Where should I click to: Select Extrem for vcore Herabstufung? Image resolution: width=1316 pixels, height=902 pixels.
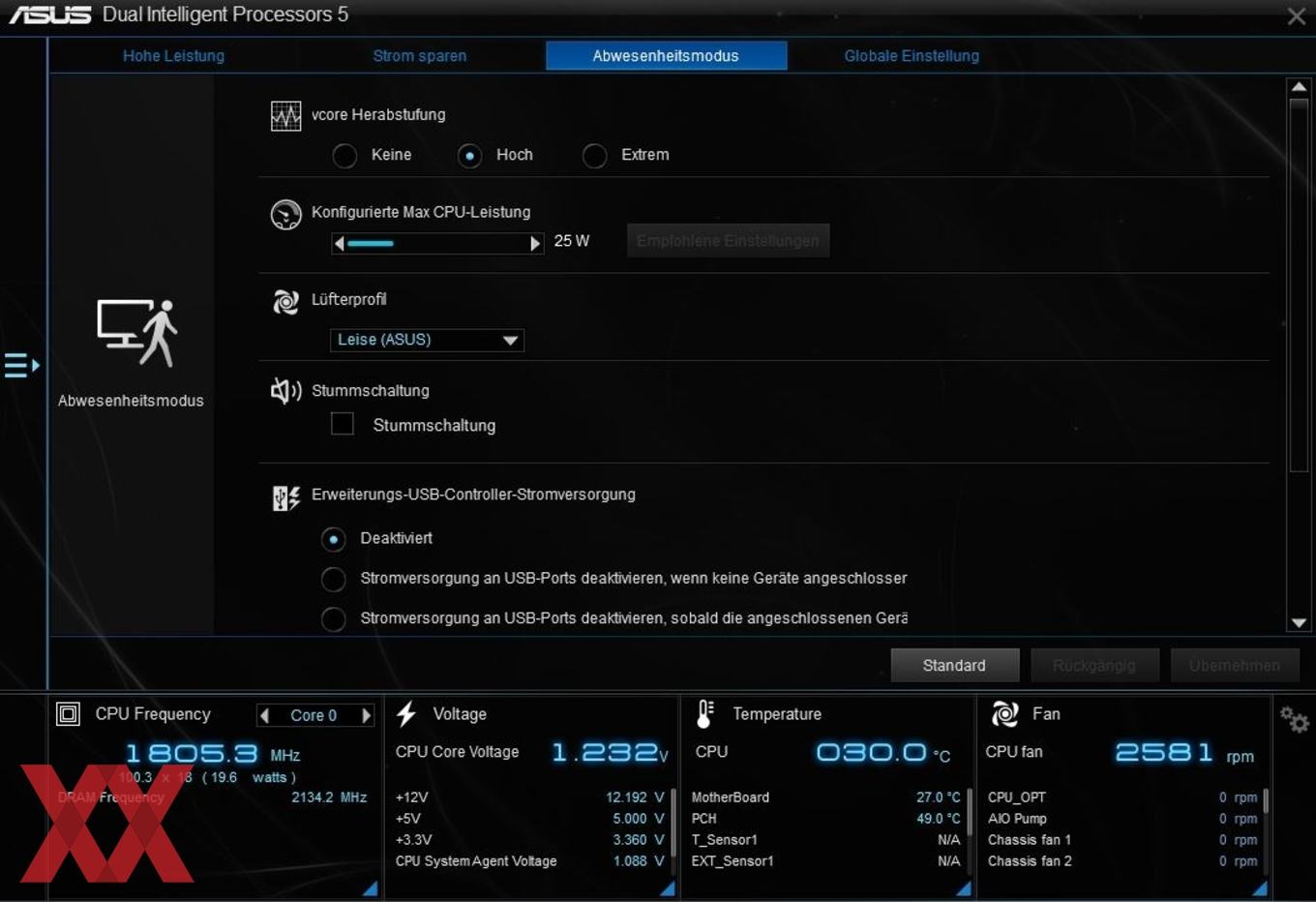tap(594, 156)
